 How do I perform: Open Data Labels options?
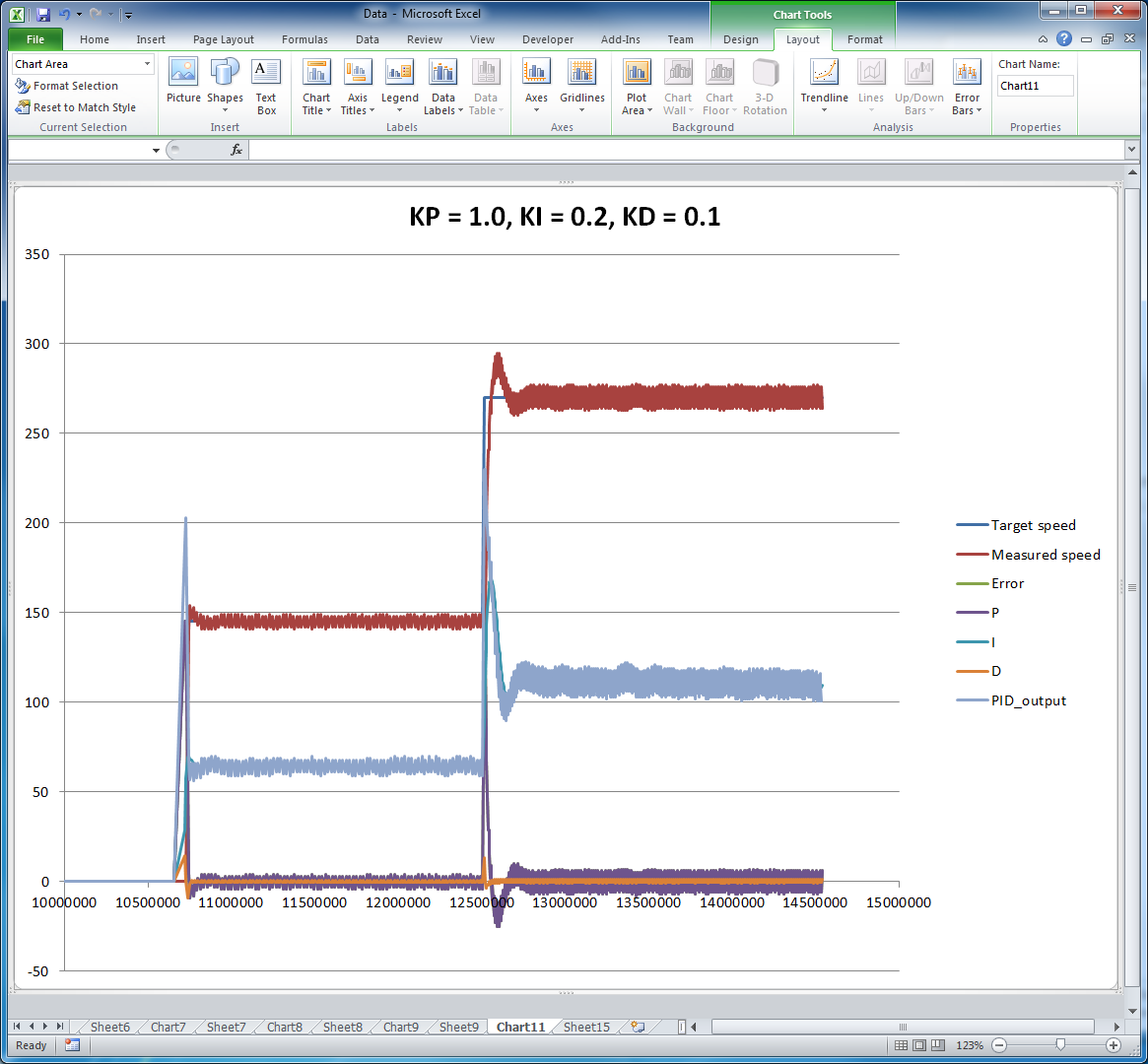point(443,87)
